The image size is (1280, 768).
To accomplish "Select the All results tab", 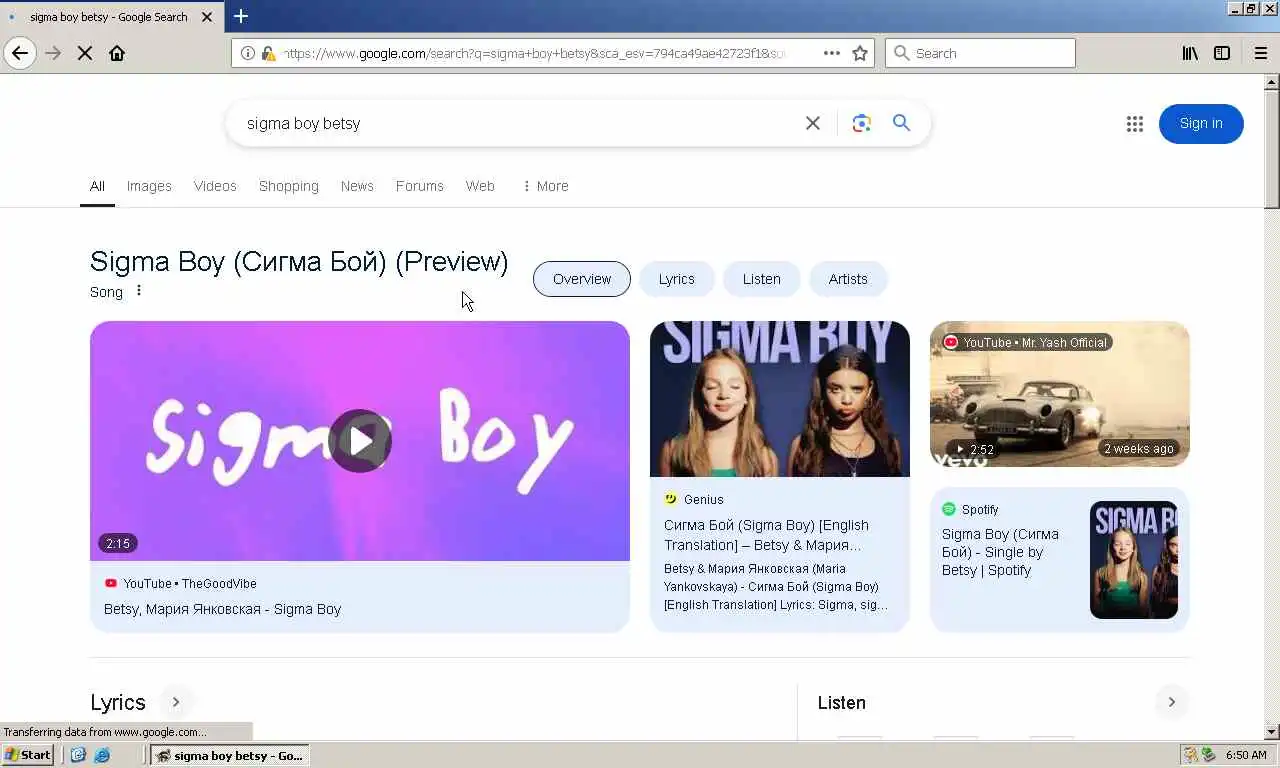I will 97,186.
